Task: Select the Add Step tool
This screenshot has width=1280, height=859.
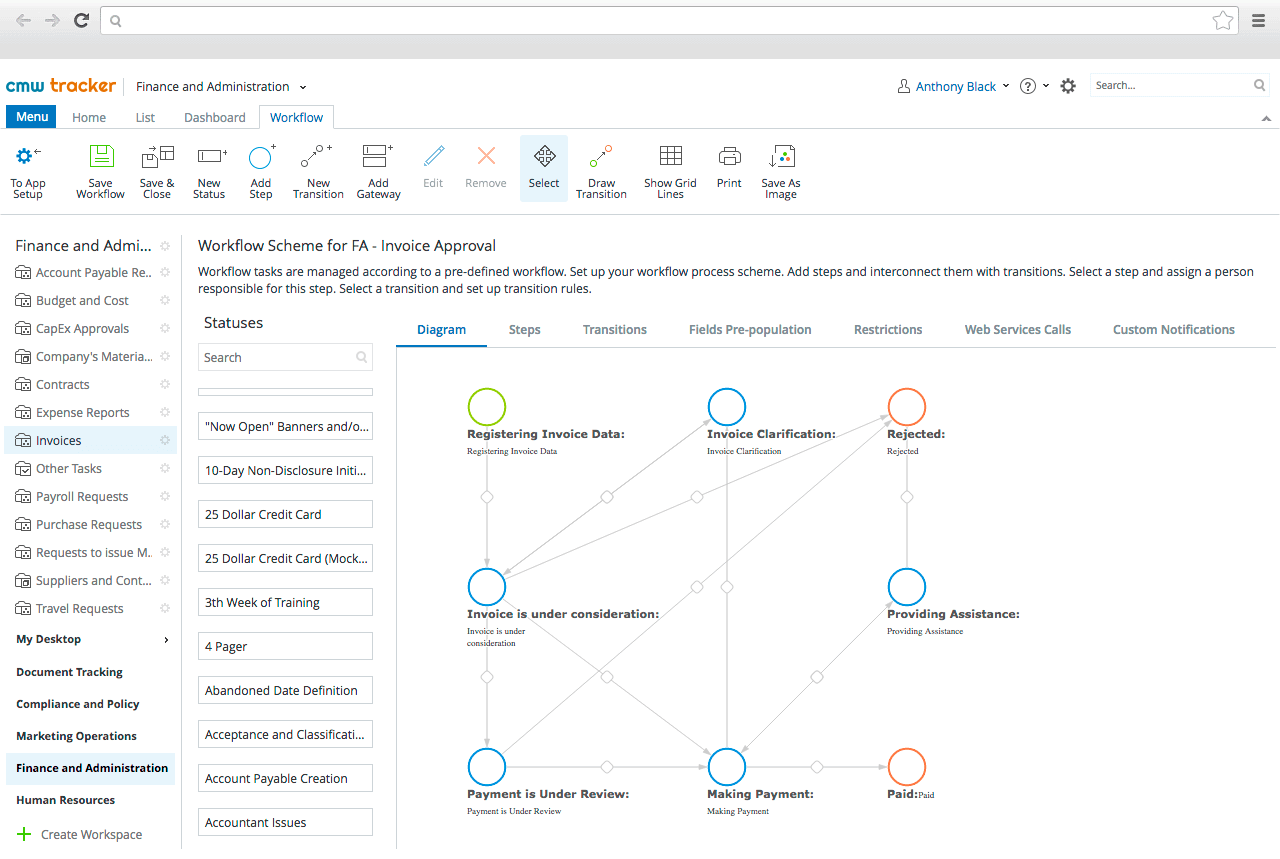Action: click(260, 170)
